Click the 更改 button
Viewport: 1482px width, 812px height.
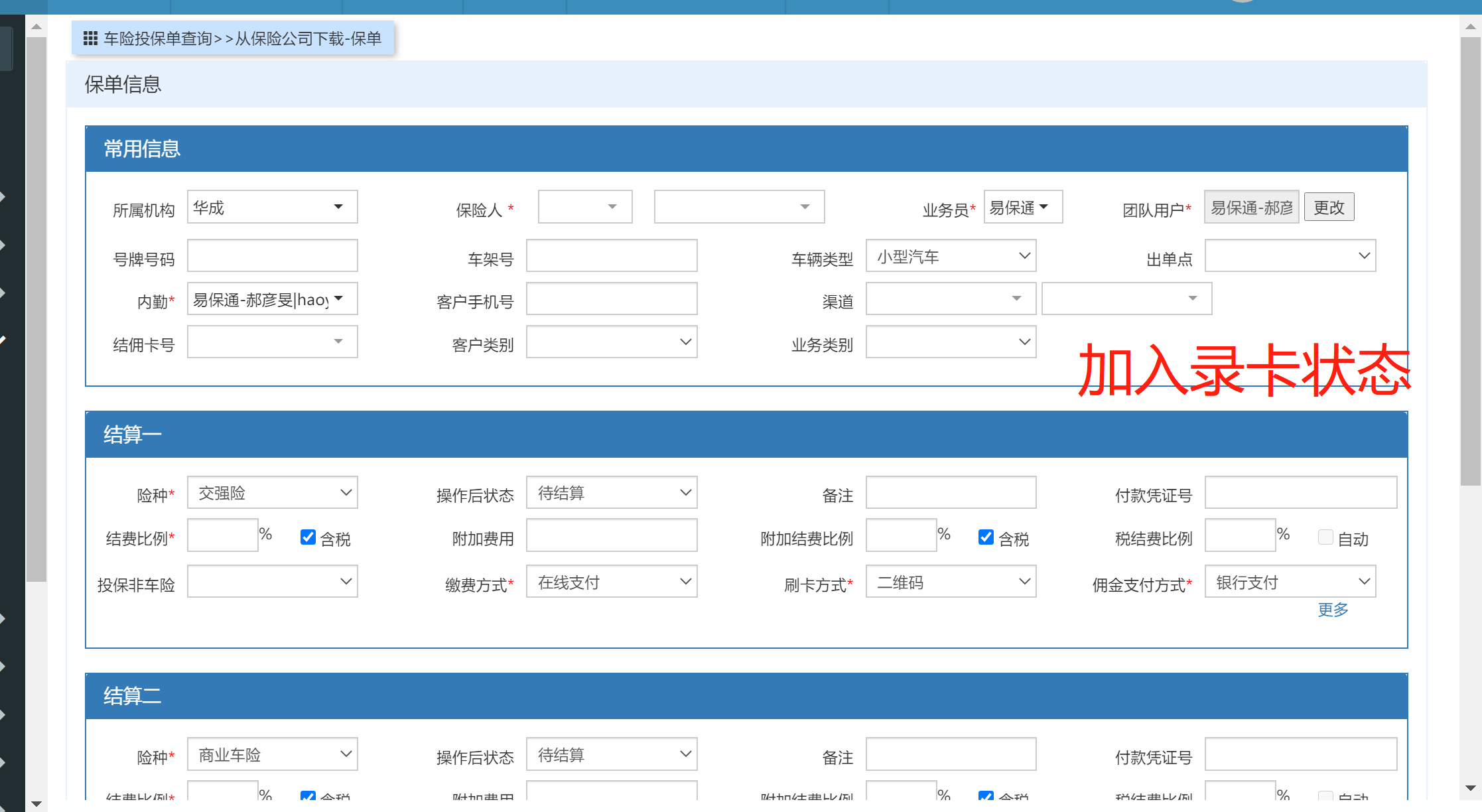(x=1329, y=208)
